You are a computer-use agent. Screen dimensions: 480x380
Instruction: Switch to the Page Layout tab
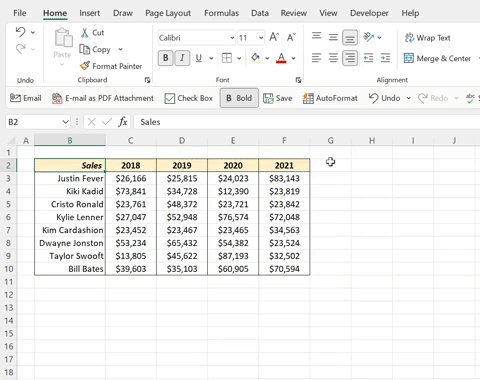coord(168,13)
